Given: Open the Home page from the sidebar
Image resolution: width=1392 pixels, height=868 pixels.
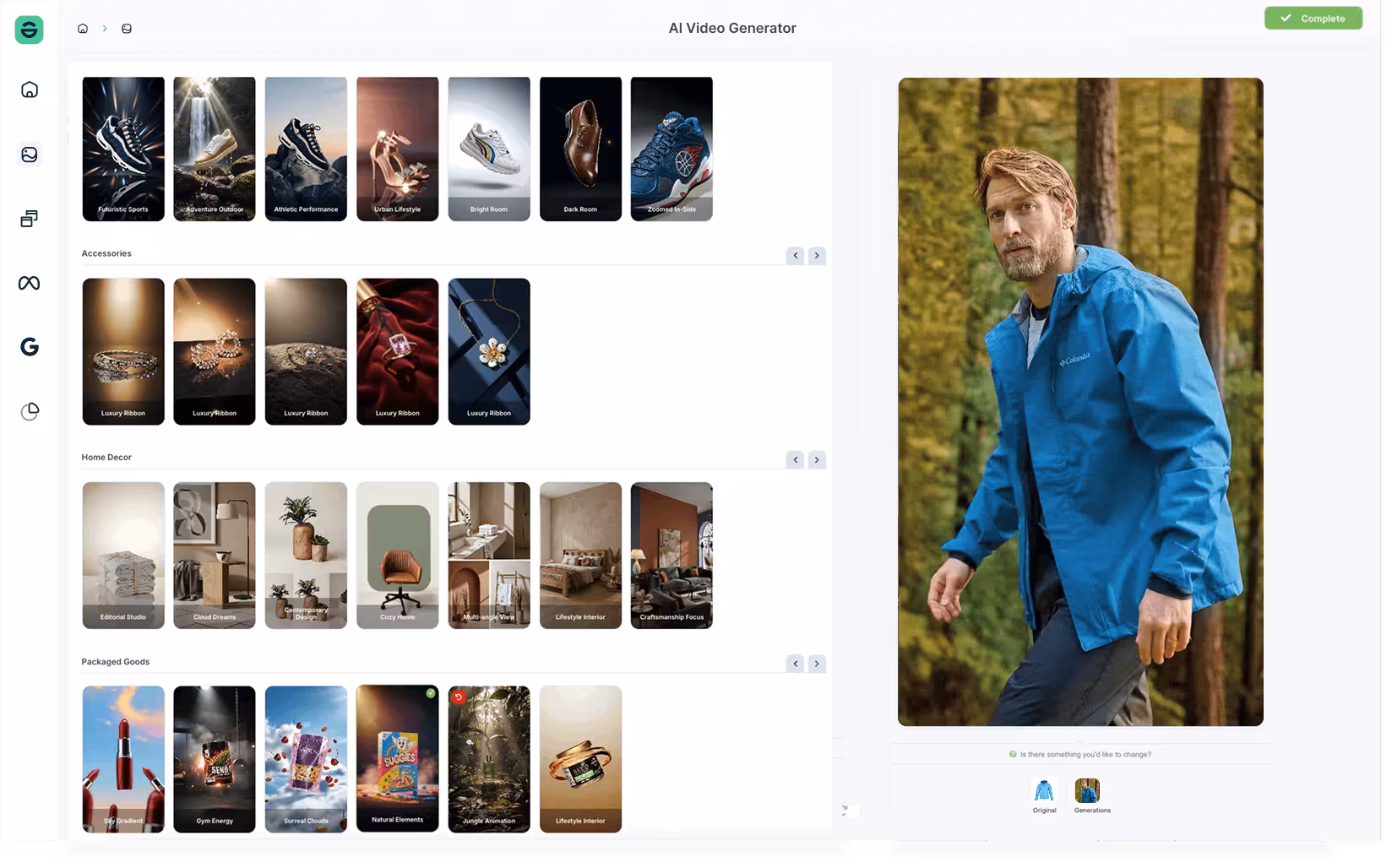Looking at the screenshot, I should click(28, 90).
